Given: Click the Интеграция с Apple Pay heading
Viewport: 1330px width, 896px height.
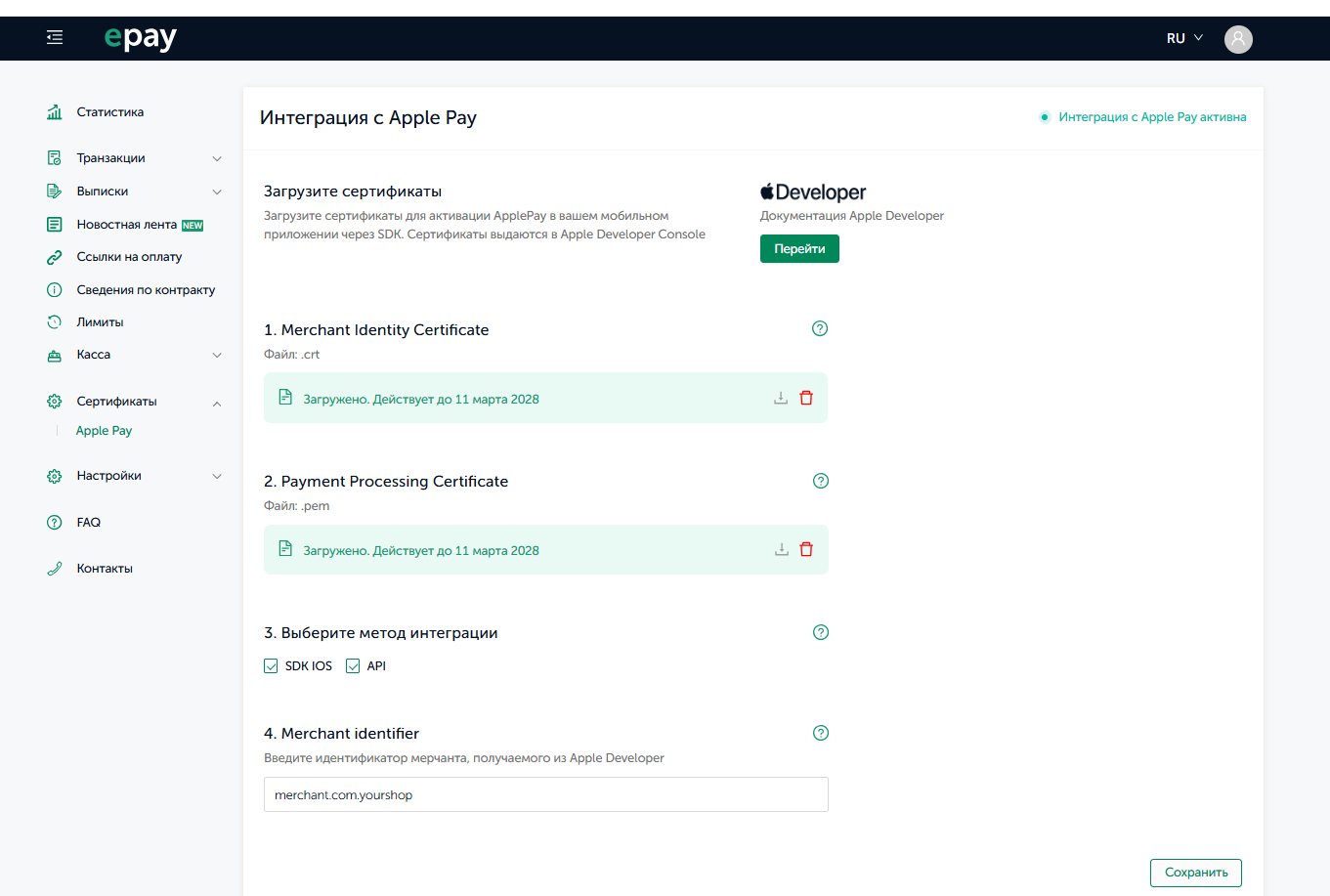Looking at the screenshot, I should (x=368, y=118).
